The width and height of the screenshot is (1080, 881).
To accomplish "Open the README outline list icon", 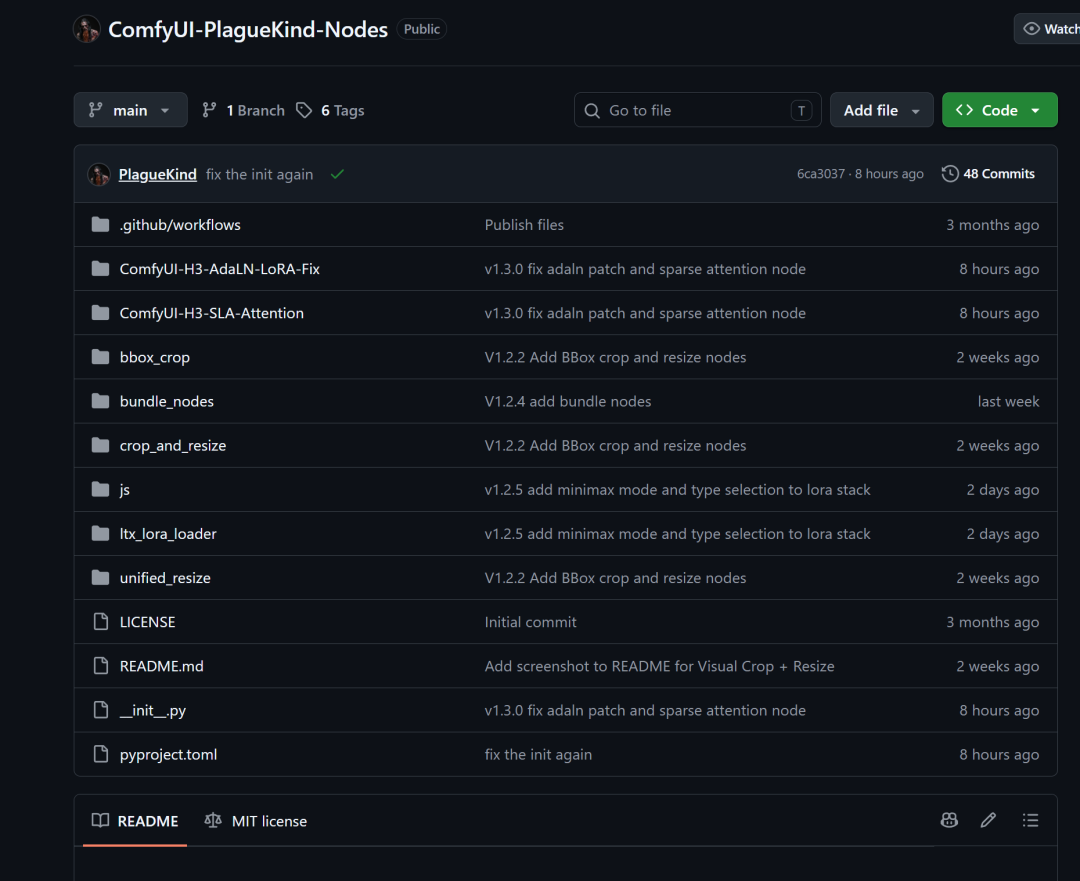I will [x=1030, y=820].
